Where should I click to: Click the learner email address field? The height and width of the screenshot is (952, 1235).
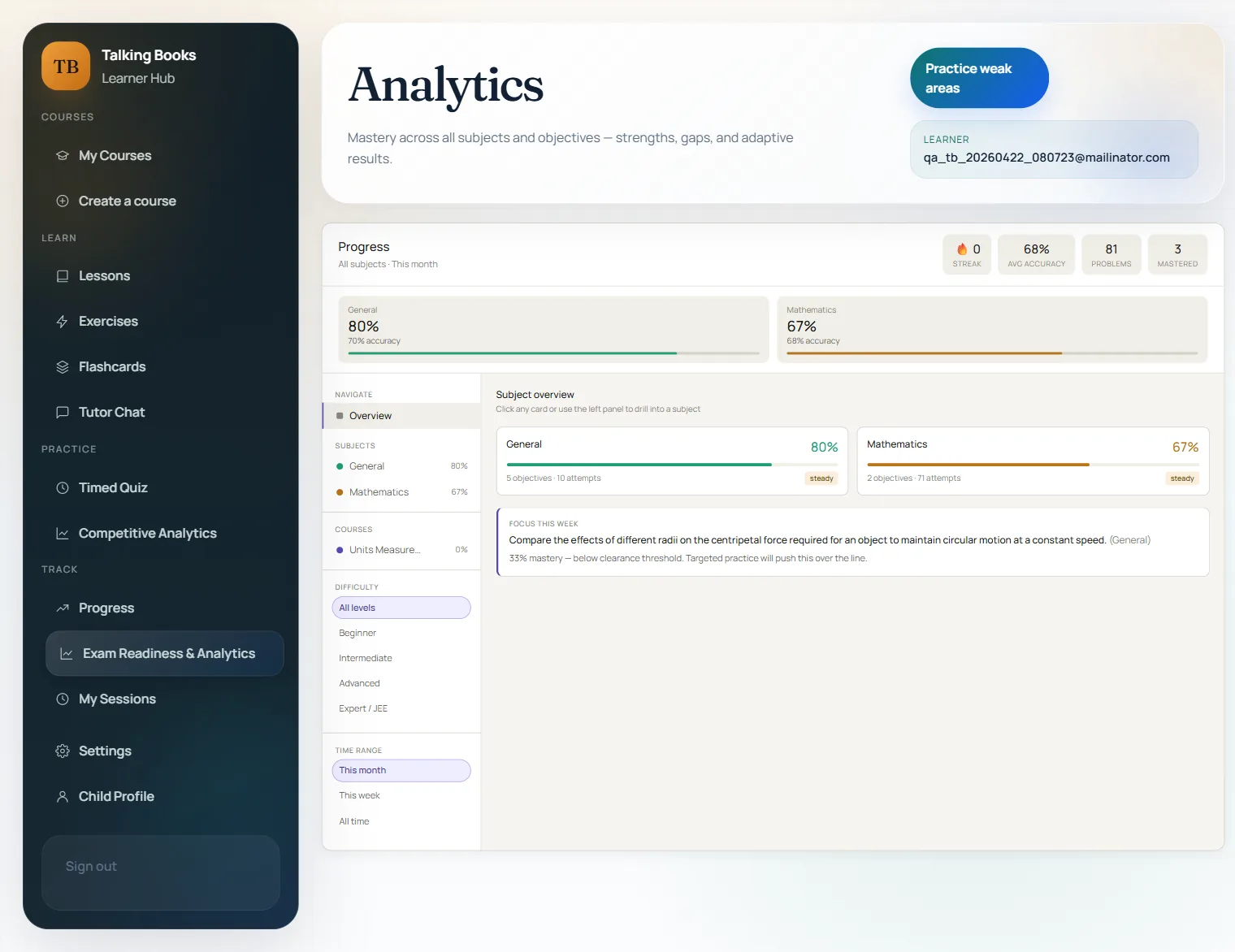tap(1054, 149)
